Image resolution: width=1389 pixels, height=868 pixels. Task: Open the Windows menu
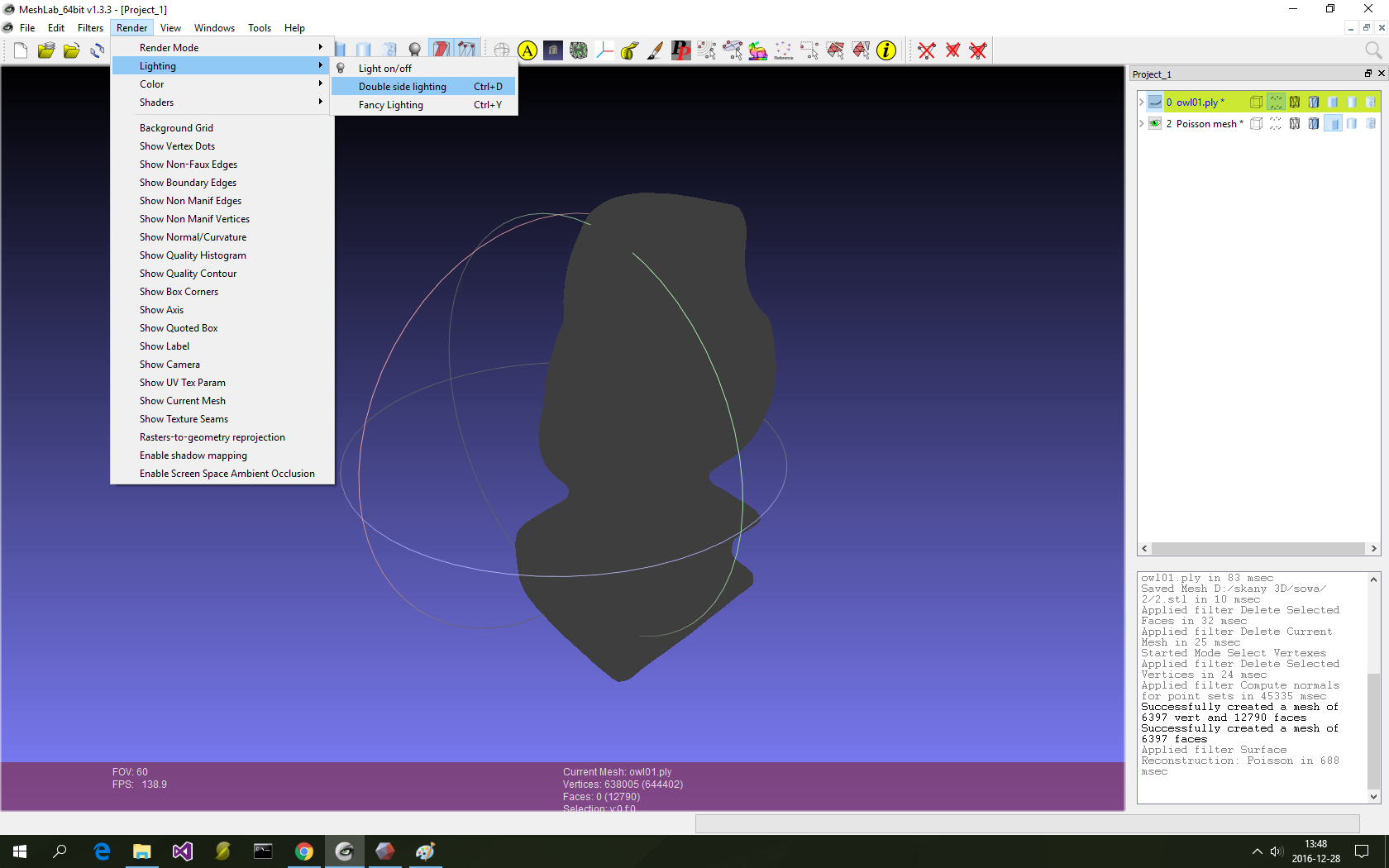point(214,28)
